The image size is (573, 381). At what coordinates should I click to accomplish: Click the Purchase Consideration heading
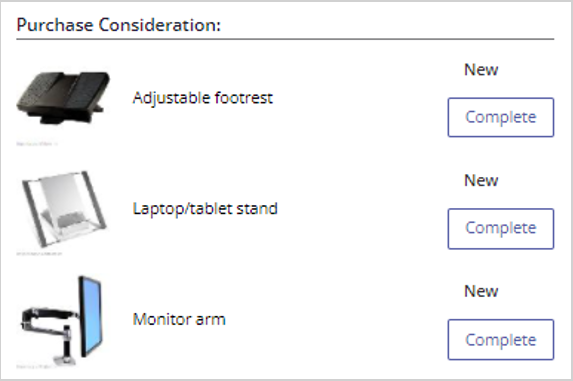119,25
